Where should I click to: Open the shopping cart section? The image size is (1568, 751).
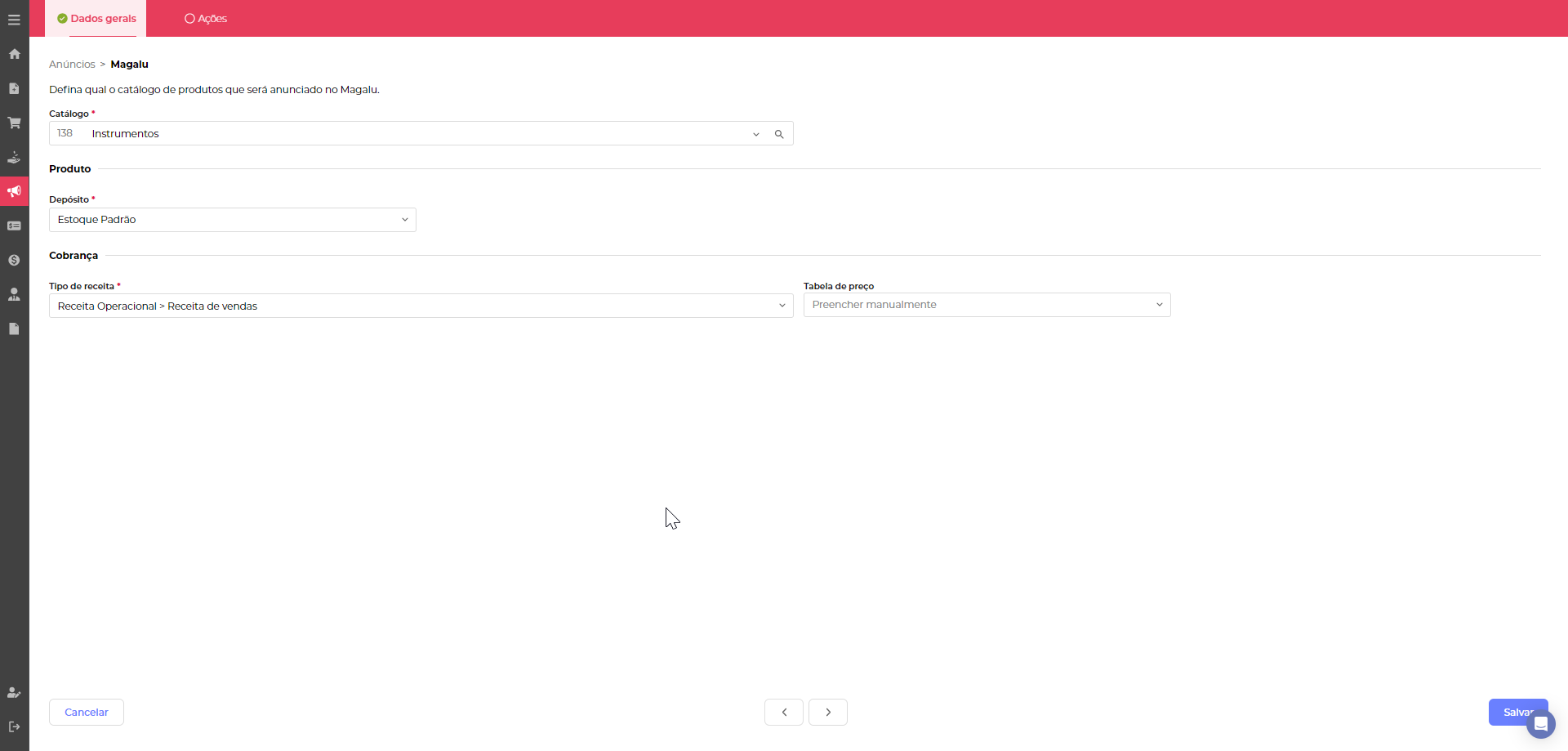(x=14, y=123)
